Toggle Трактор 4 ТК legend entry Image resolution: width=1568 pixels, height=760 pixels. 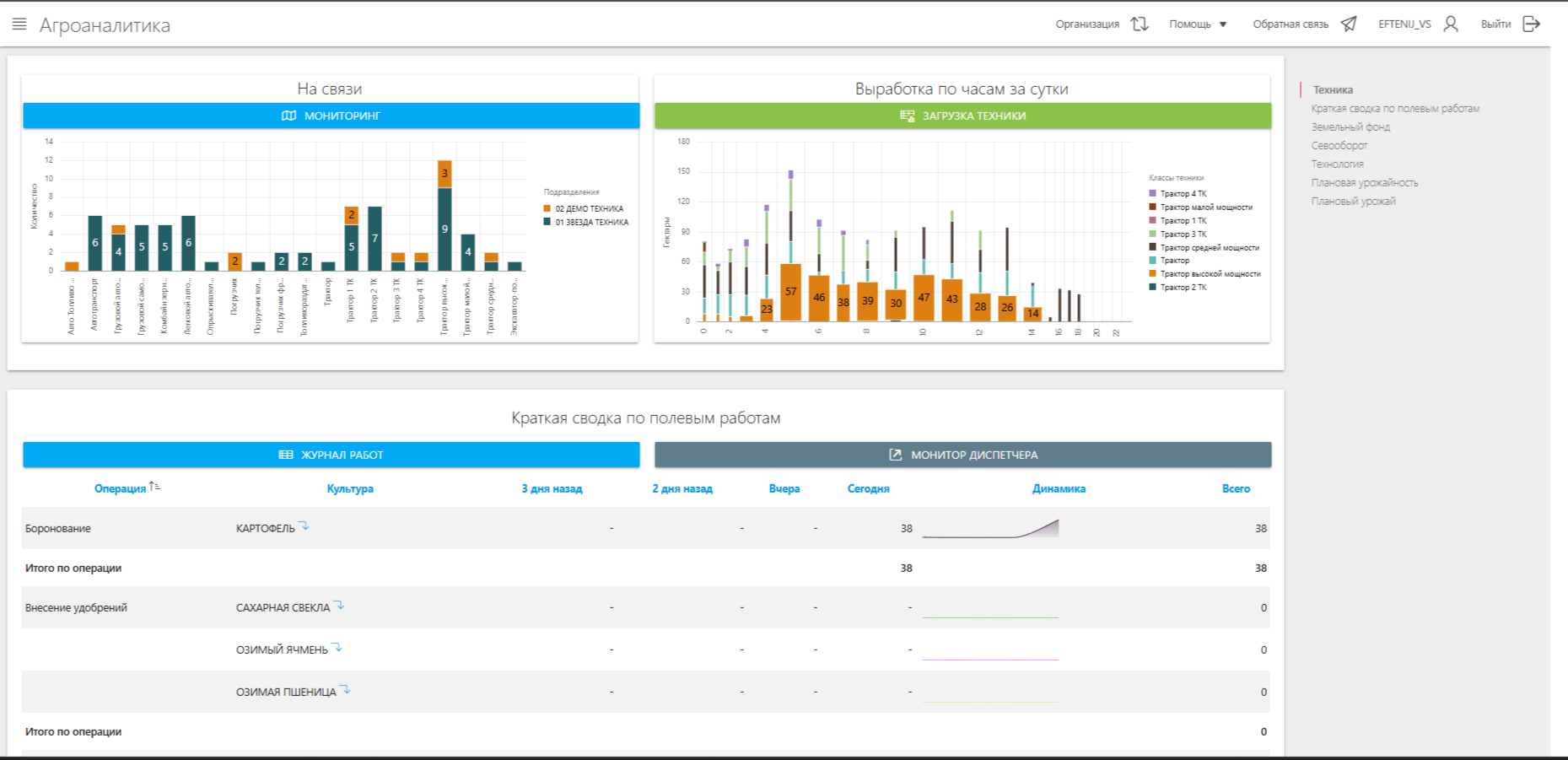[x=1183, y=194]
